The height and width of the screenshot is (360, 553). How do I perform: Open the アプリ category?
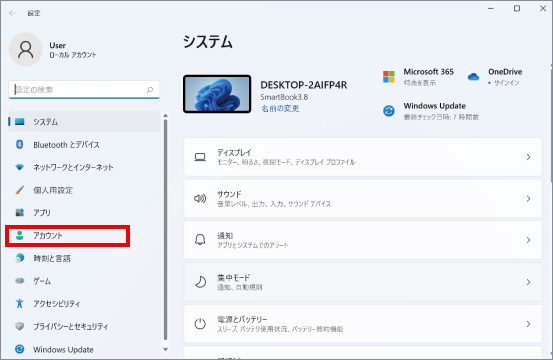click(84, 213)
